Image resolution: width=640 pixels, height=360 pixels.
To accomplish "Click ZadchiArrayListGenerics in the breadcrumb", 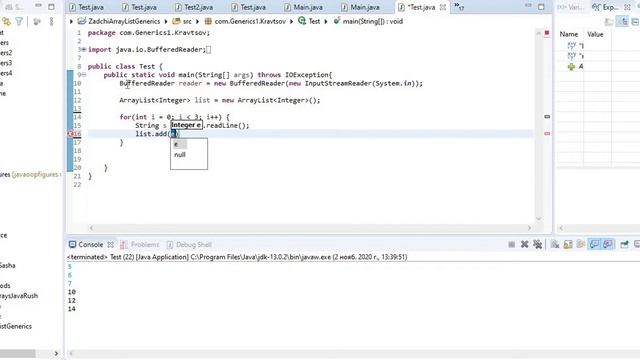I will (x=124, y=21).
